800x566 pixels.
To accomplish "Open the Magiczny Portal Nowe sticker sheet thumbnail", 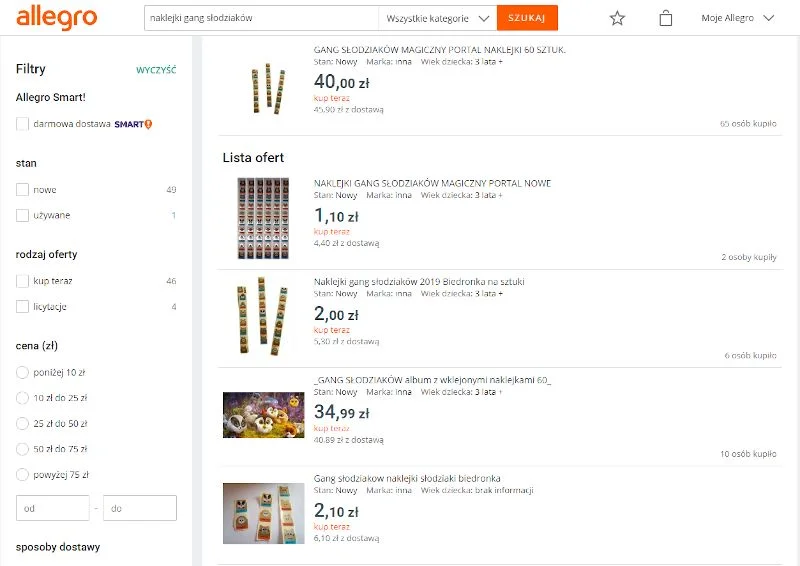I will [263, 218].
